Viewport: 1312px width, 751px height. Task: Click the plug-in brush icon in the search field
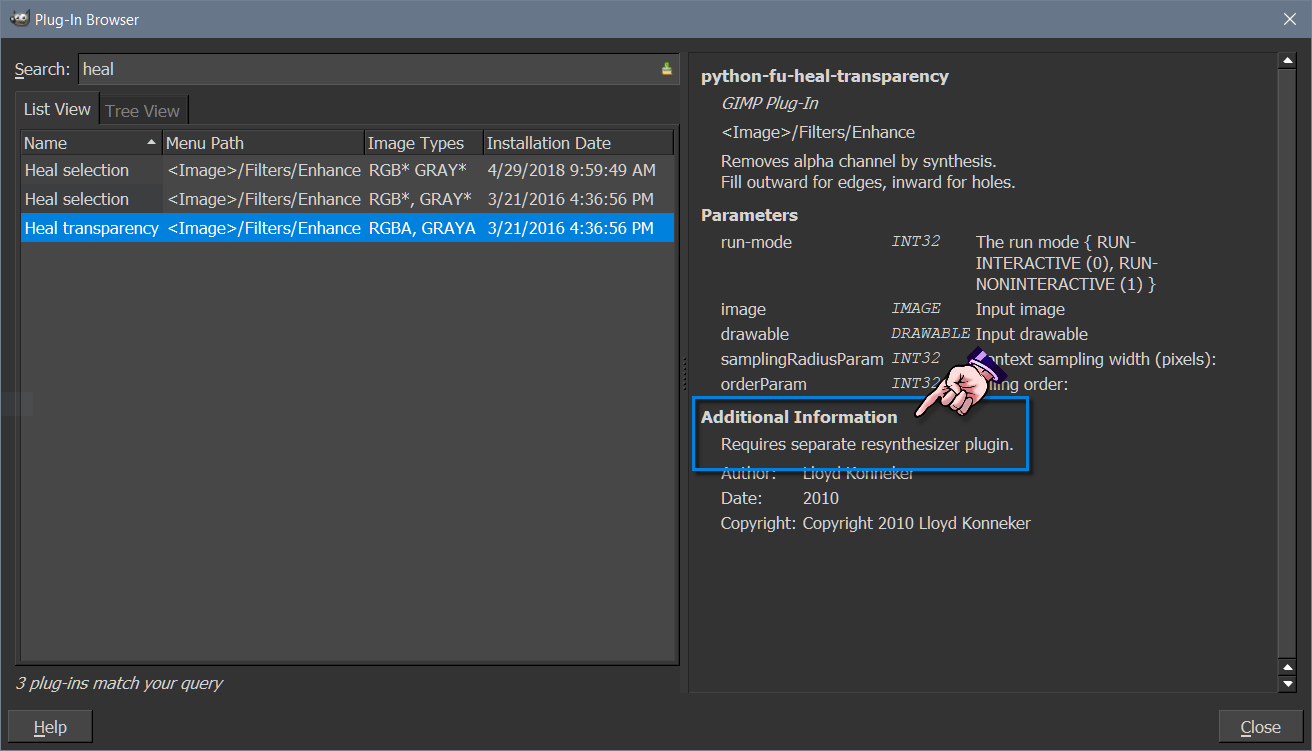point(666,68)
